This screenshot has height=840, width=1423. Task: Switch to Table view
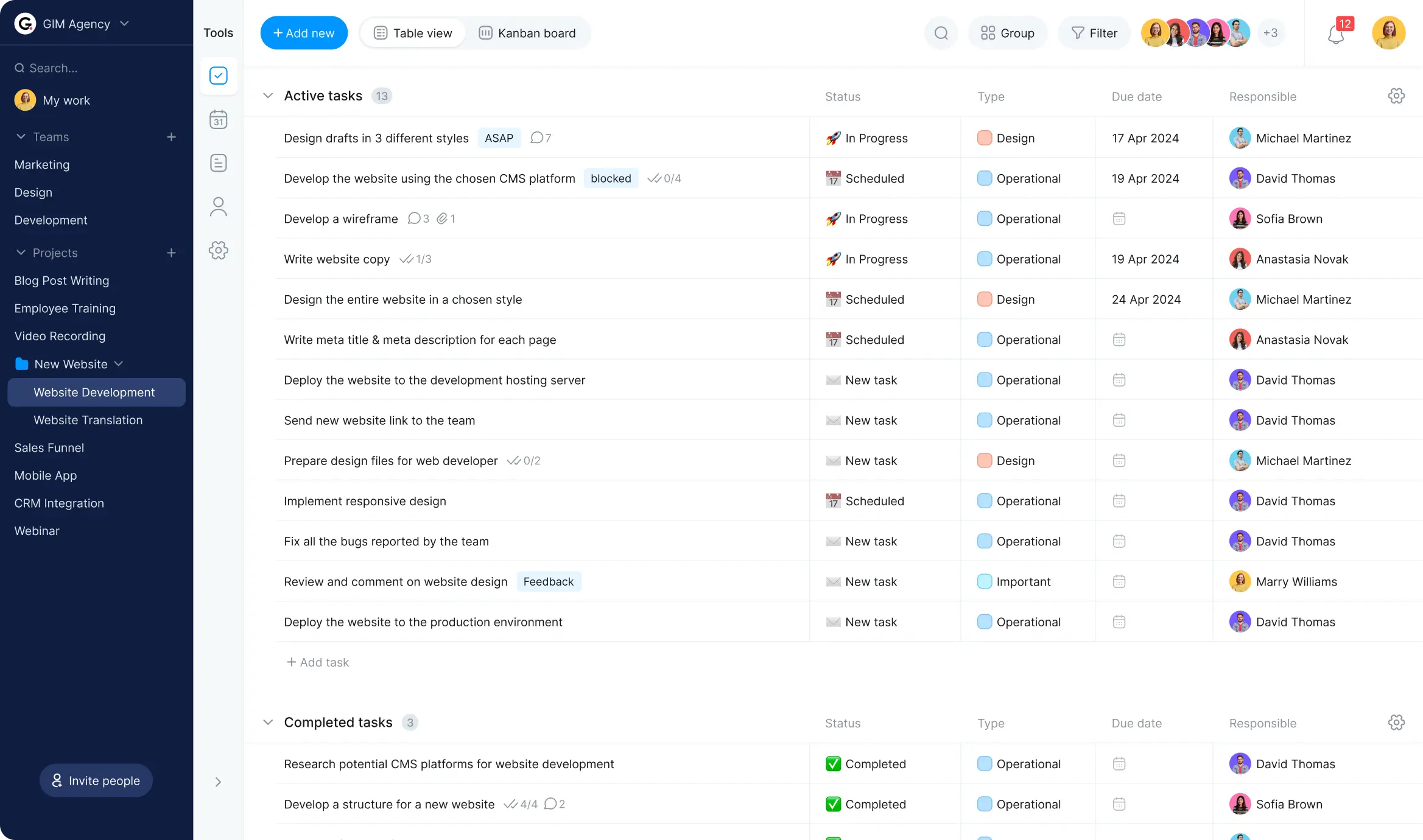pyautogui.click(x=413, y=33)
